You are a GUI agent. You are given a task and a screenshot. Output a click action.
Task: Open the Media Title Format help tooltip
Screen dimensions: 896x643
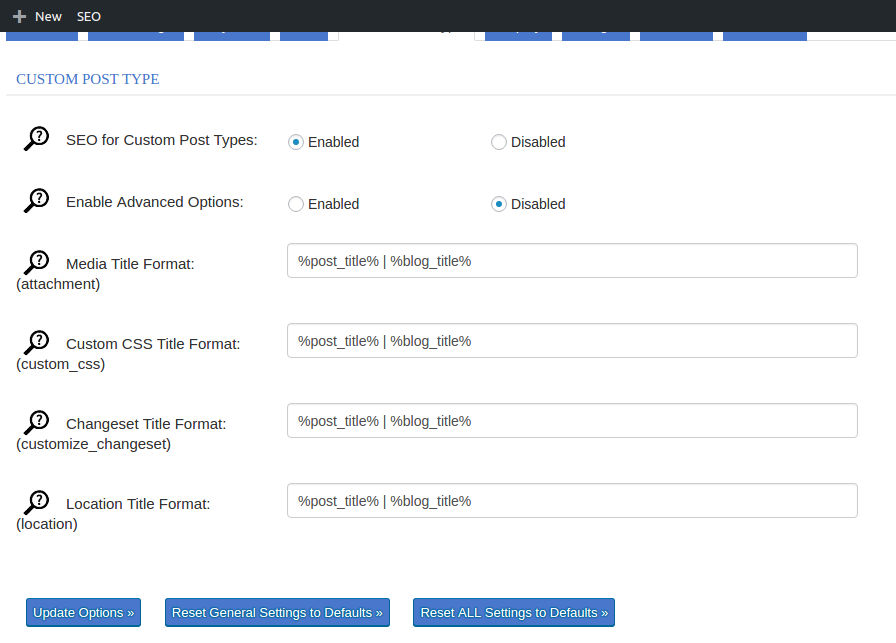[x=36, y=259]
